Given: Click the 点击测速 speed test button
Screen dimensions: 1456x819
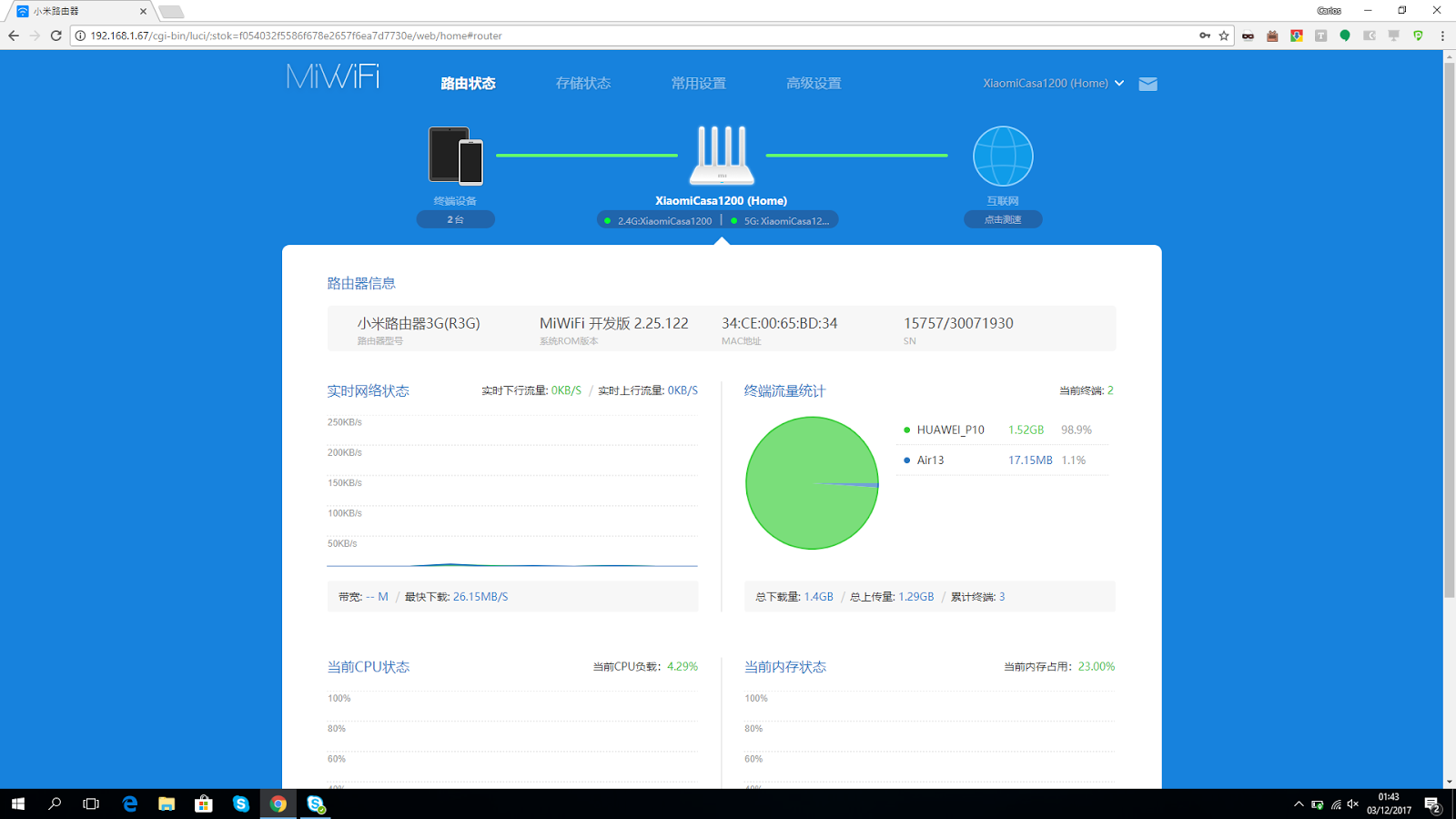Looking at the screenshot, I should 1003,219.
